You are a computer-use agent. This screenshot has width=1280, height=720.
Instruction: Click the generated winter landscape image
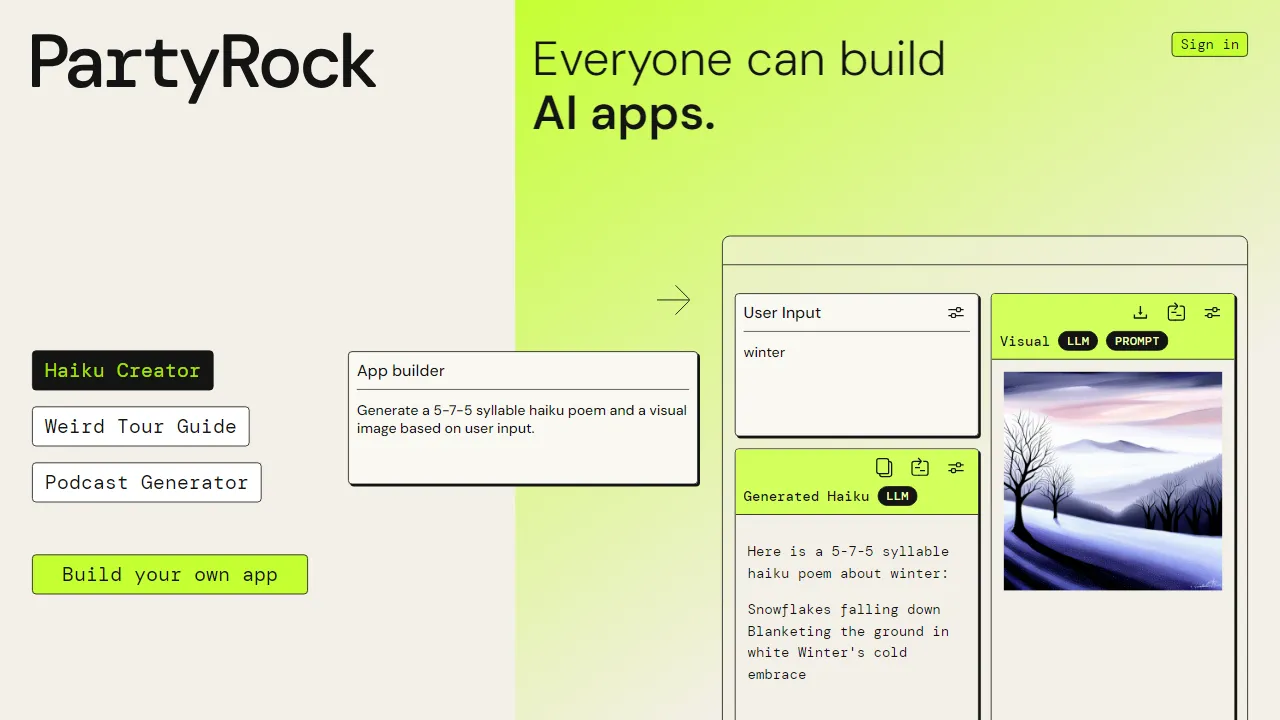[x=1113, y=481]
